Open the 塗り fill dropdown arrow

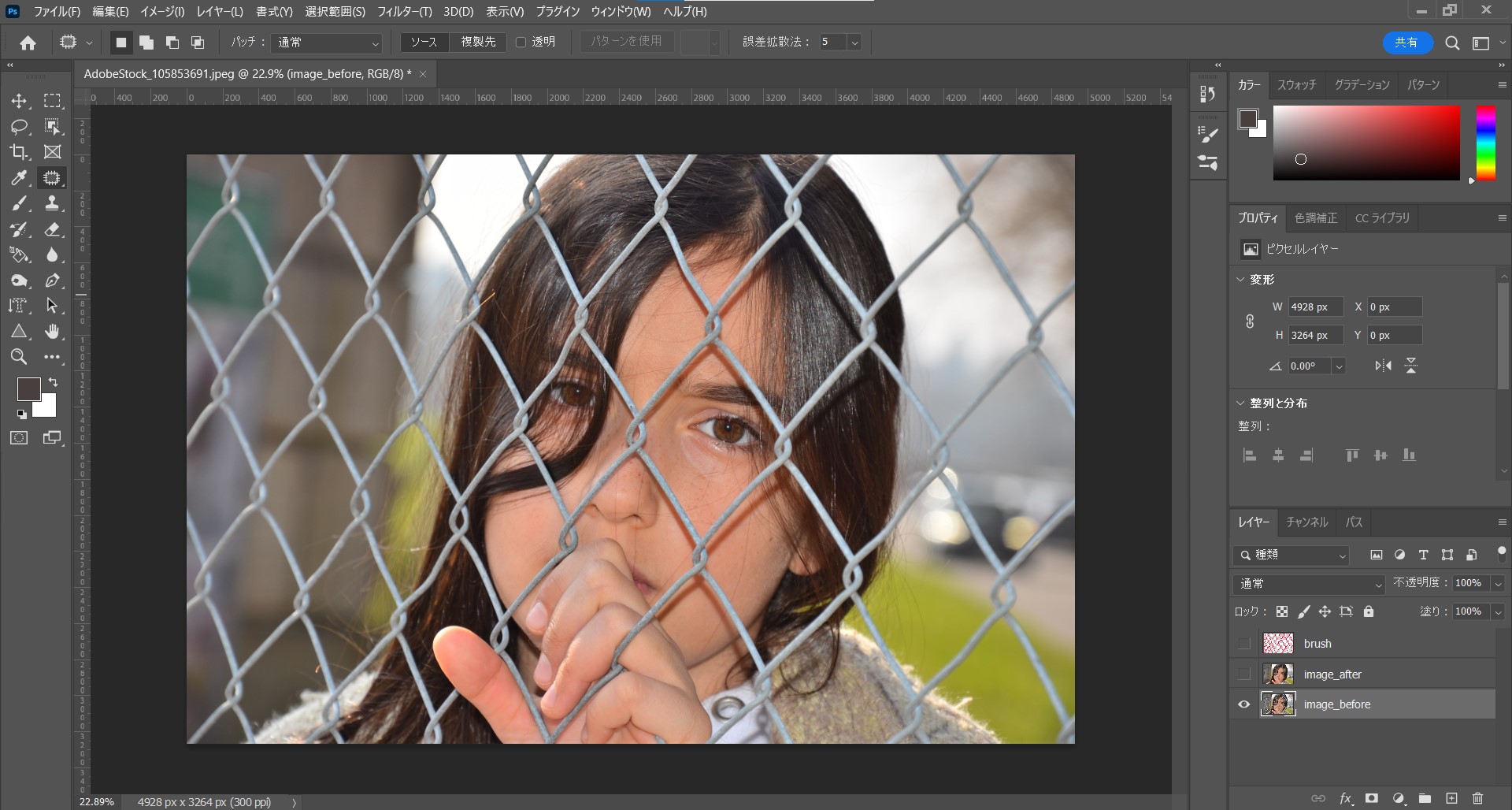click(x=1498, y=611)
